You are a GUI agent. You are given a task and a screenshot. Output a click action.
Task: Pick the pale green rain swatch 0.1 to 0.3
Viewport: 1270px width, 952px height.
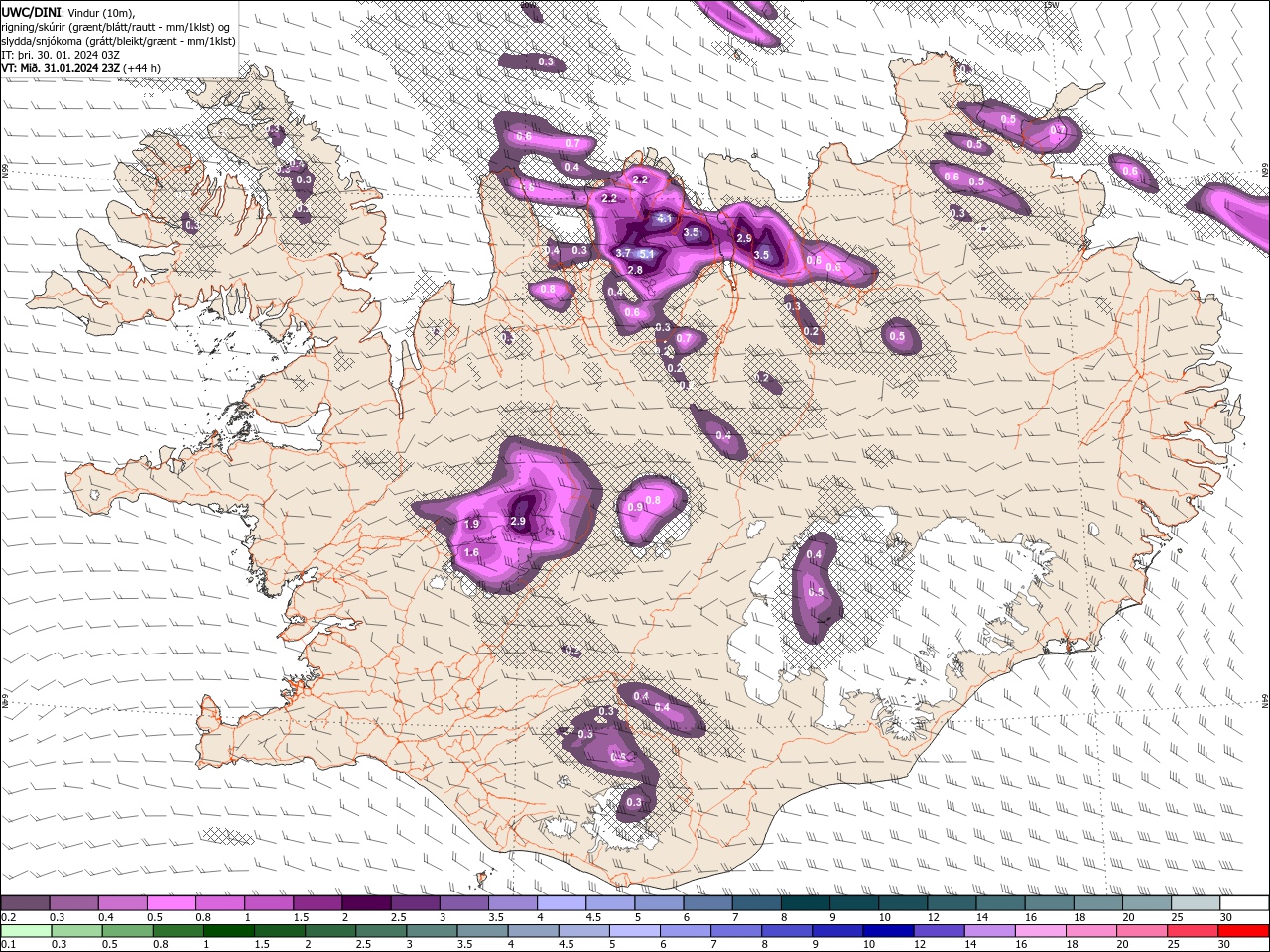click(27, 931)
